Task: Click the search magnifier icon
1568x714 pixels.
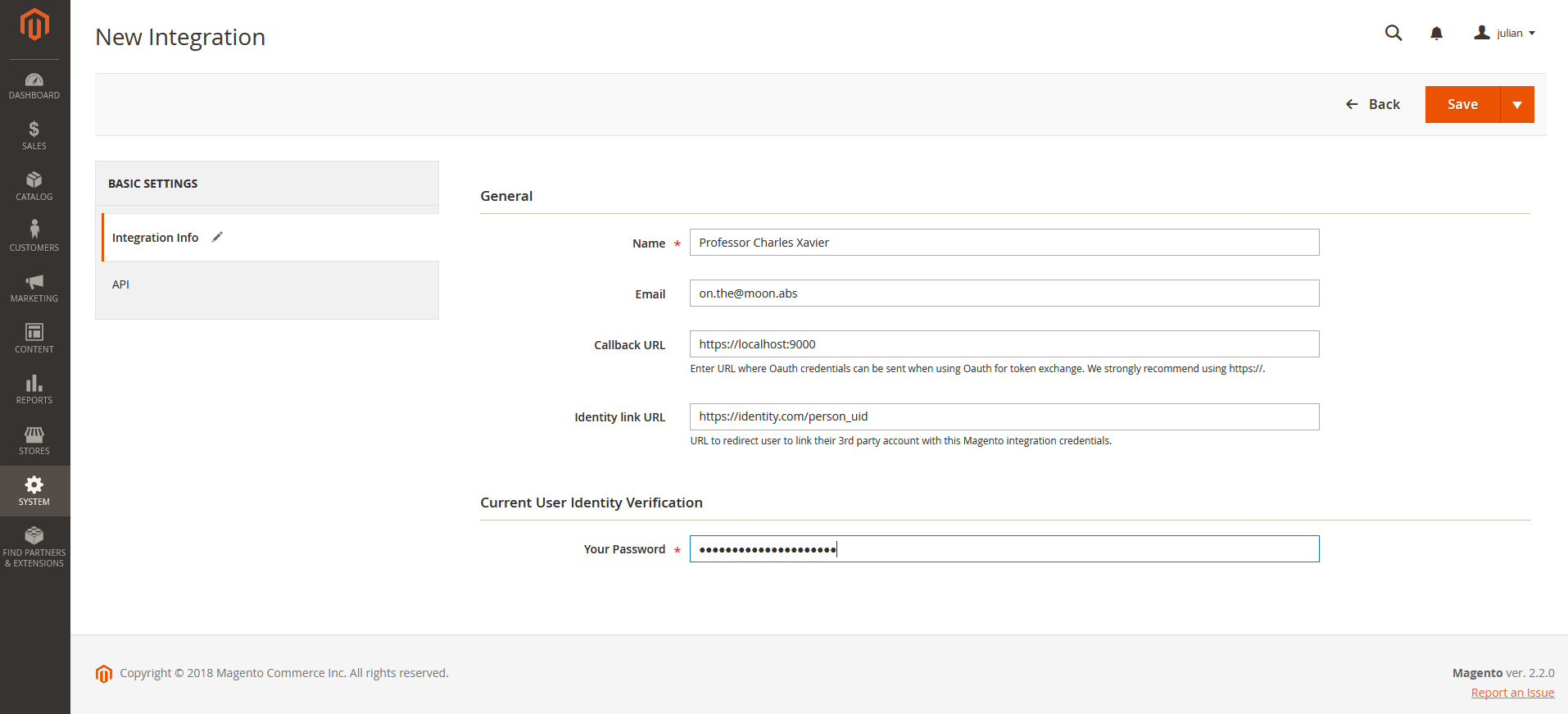Action: pos(1393,33)
